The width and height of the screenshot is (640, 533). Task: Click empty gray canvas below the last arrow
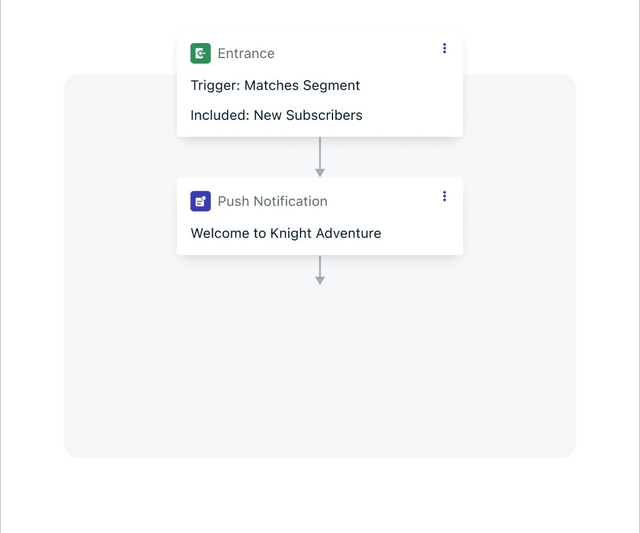pyautogui.click(x=320, y=367)
